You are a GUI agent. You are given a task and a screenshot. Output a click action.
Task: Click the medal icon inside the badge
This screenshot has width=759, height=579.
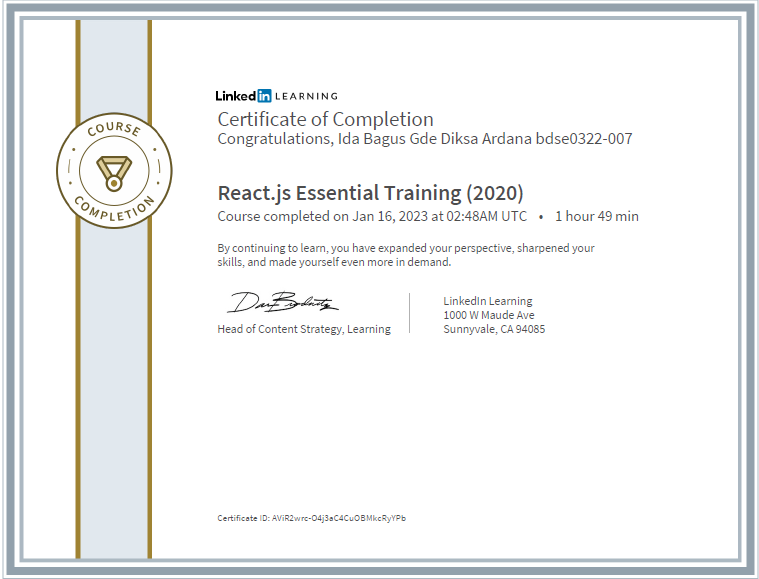point(114,170)
